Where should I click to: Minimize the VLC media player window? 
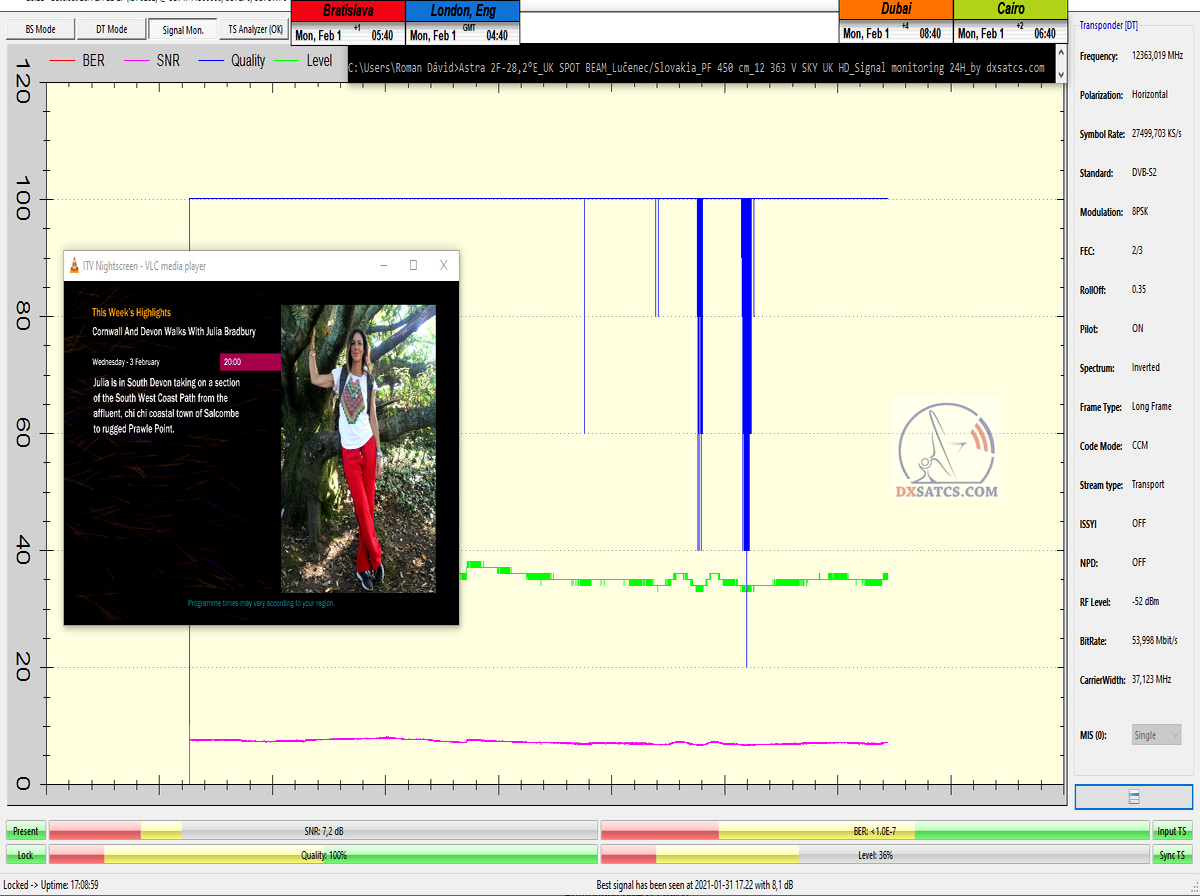(383, 266)
